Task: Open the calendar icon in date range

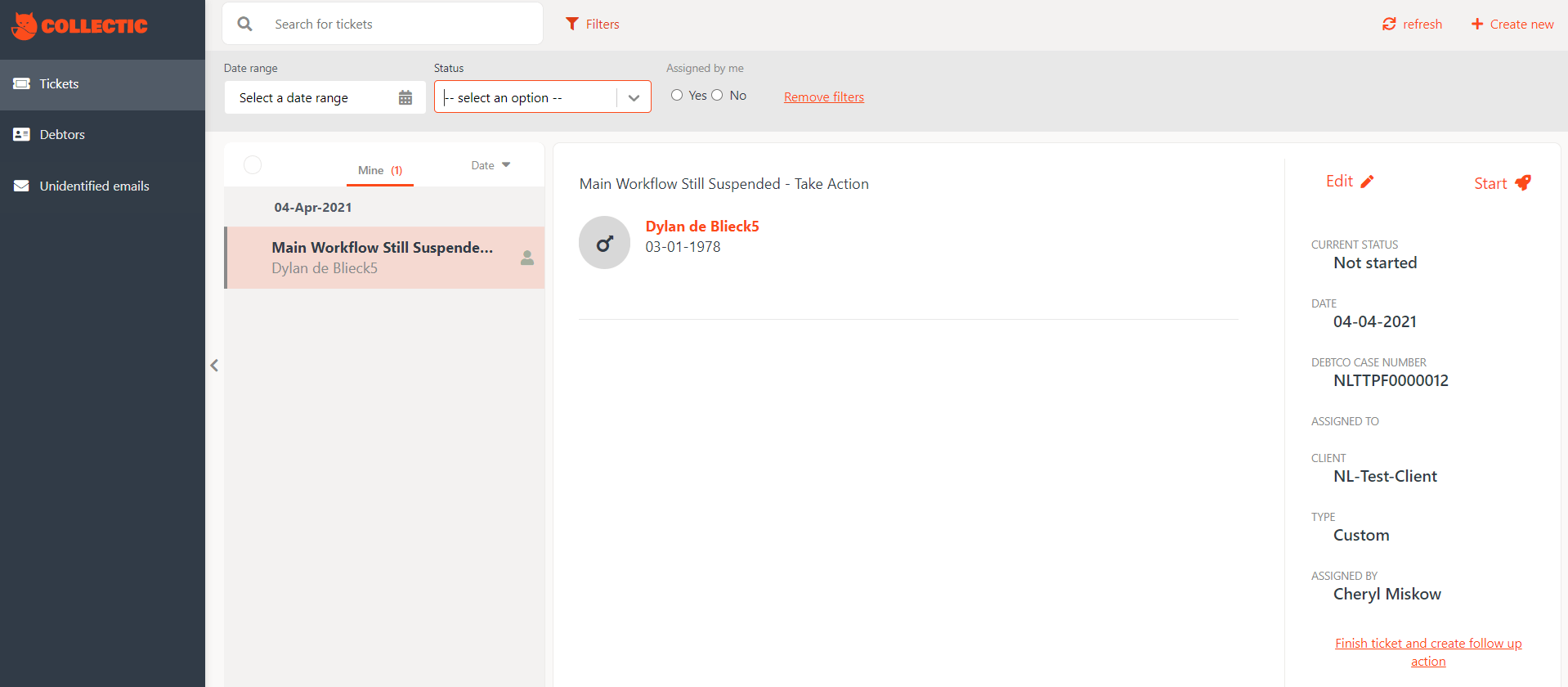Action: coord(405,97)
